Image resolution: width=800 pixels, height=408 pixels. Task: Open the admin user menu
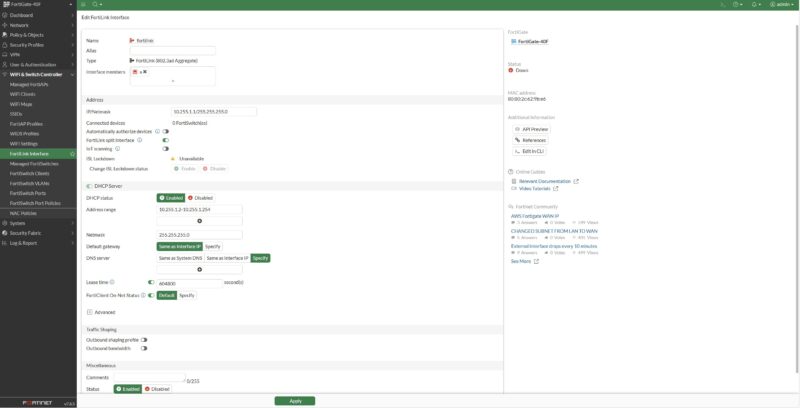(x=783, y=5)
